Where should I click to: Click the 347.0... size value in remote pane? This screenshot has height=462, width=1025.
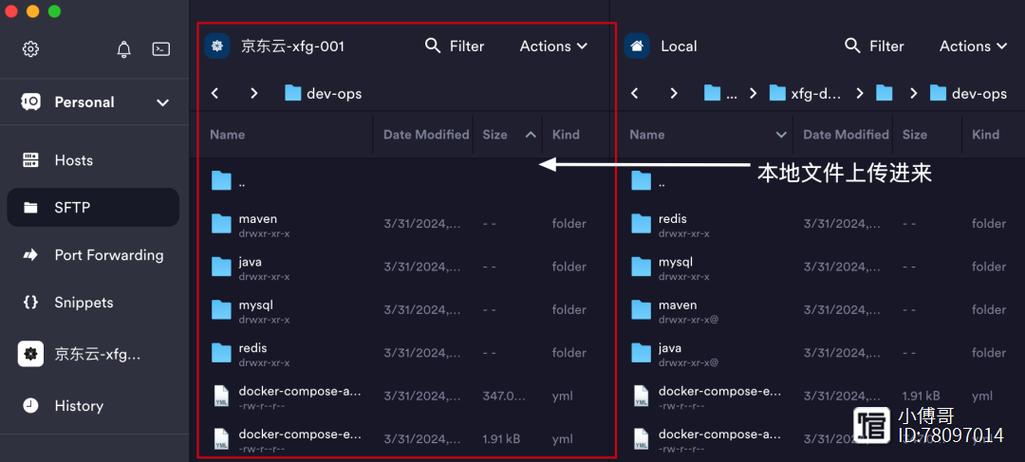click(x=504, y=396)
